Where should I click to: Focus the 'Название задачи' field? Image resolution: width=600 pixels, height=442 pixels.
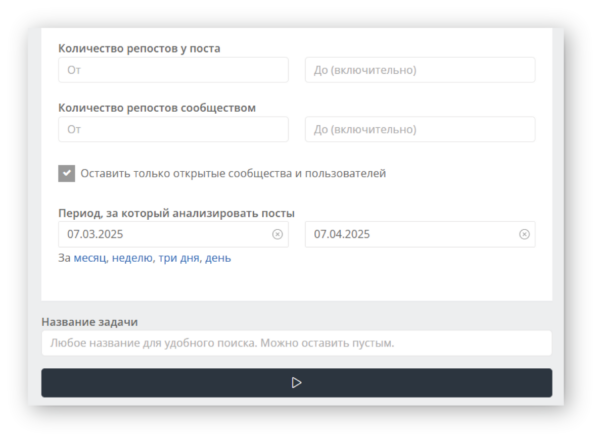(297, 343)
